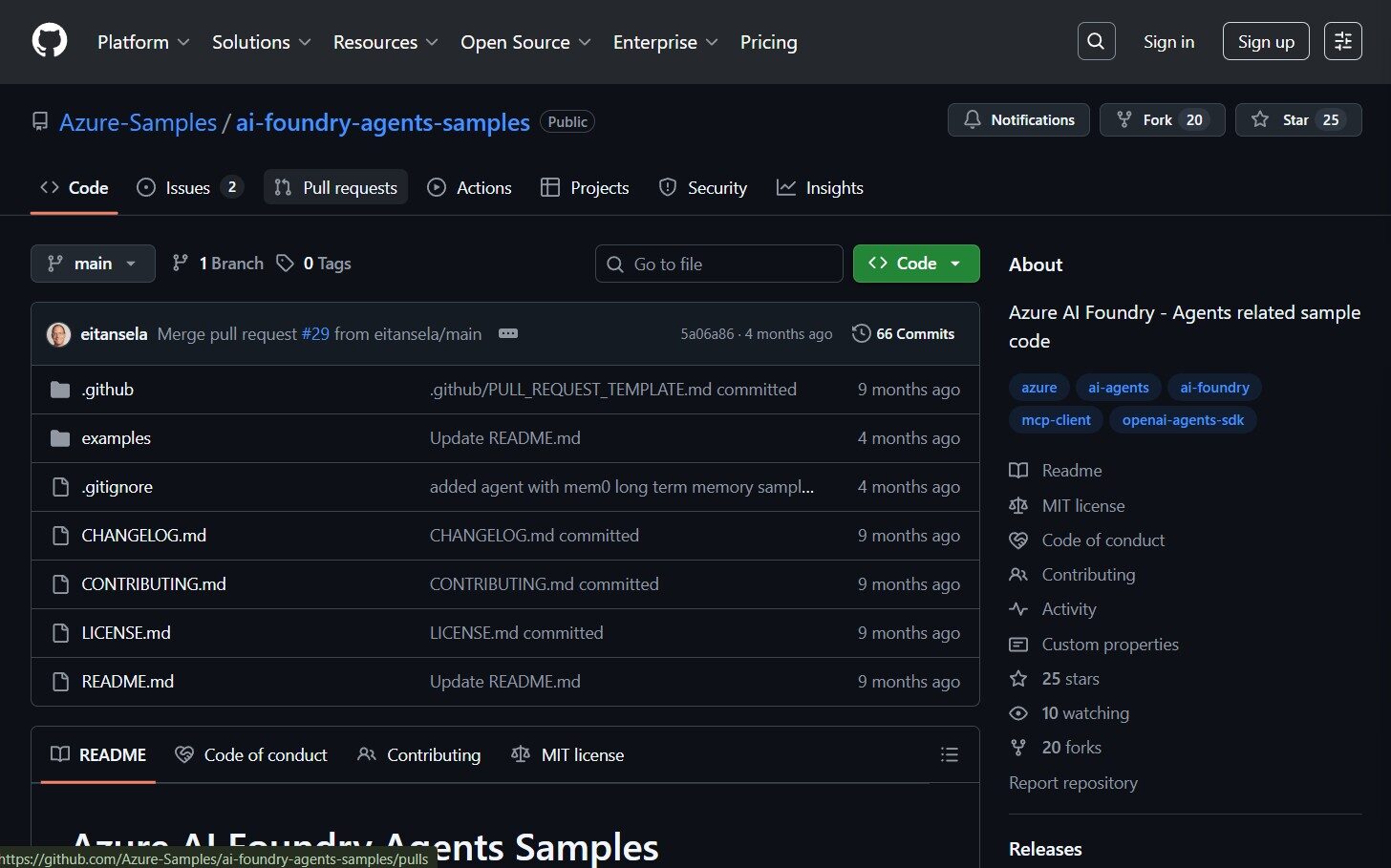1391x868 pixels.
Task: Open pull request #29 link
Action: coord(315,334)
